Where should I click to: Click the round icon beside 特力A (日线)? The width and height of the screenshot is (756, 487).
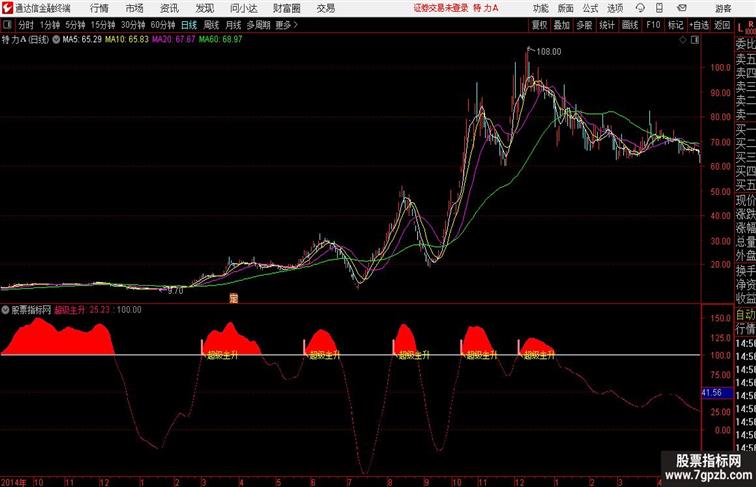pos(56,40)
